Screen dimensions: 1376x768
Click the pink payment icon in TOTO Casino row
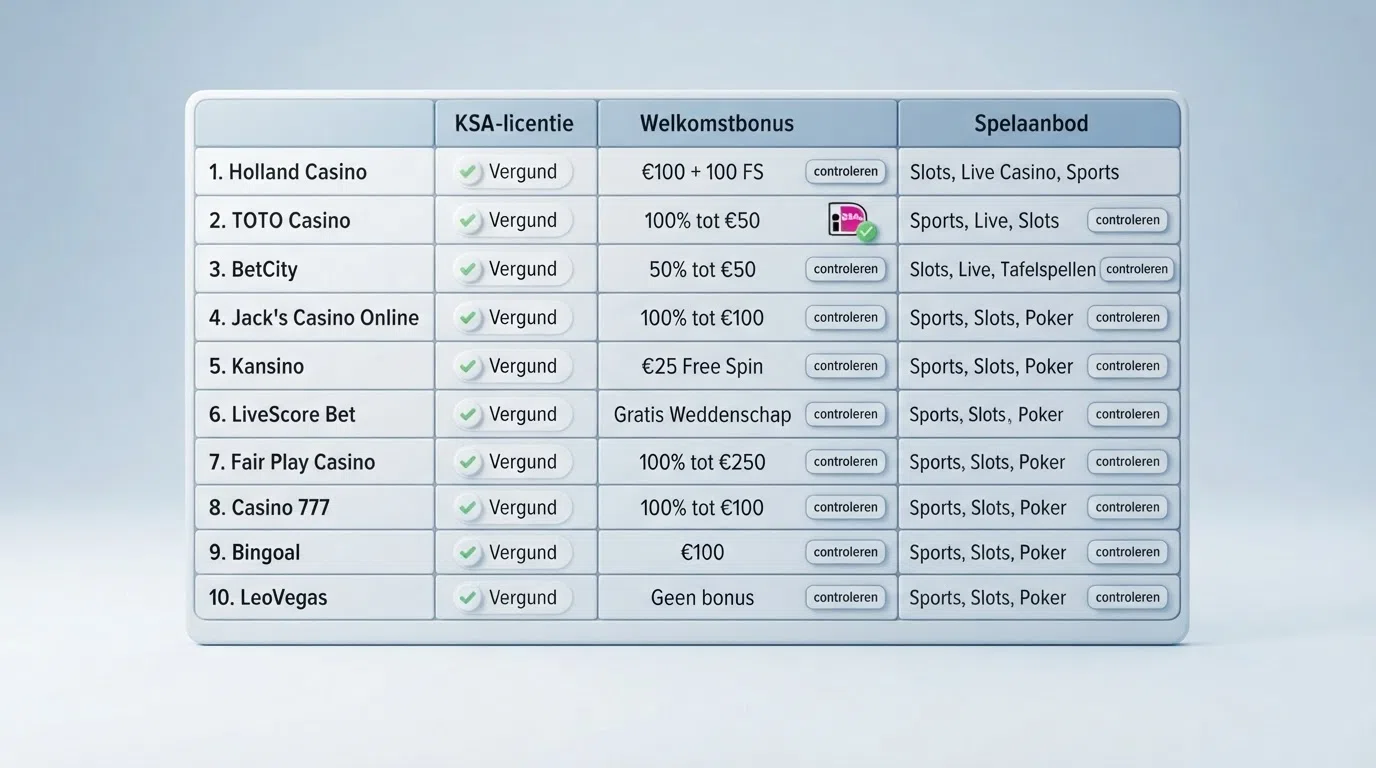tap(852, 221)
